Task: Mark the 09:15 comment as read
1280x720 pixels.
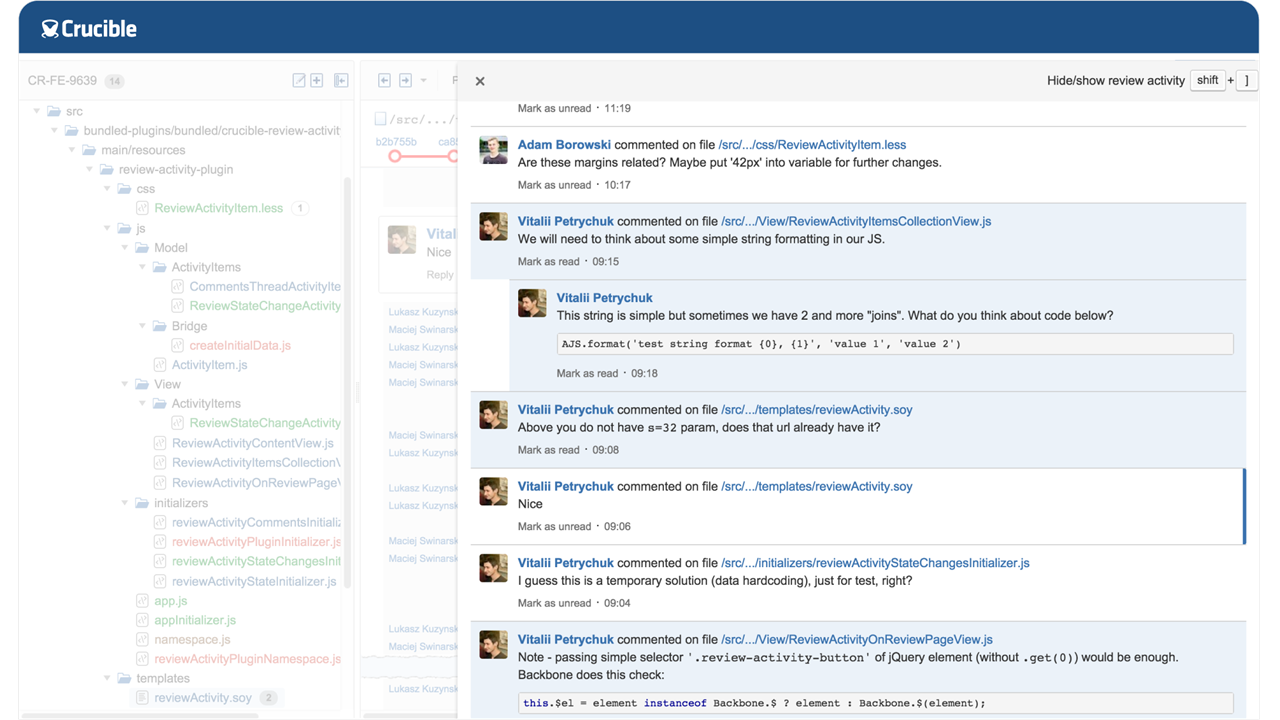Action: point(549,261)
